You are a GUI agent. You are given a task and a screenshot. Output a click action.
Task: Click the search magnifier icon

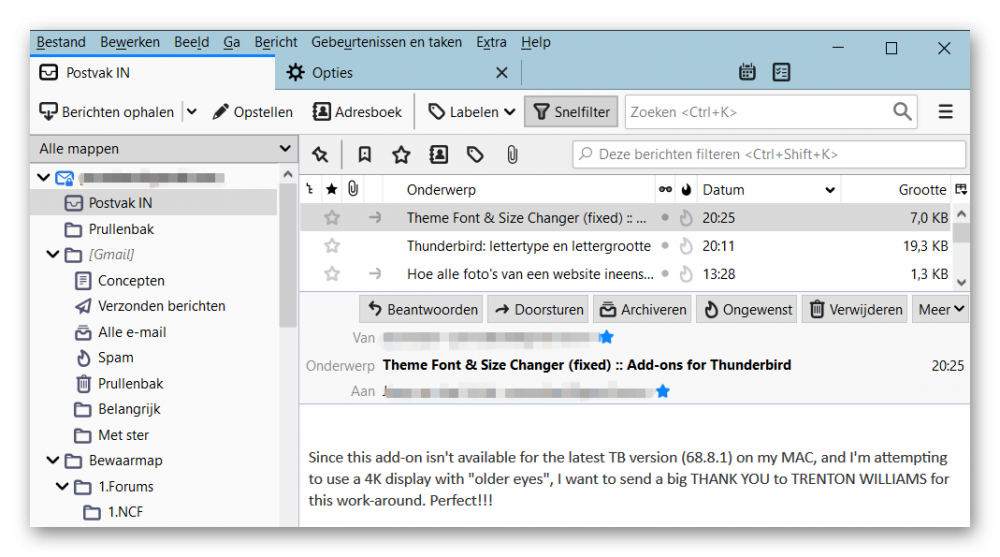point(902,112)
